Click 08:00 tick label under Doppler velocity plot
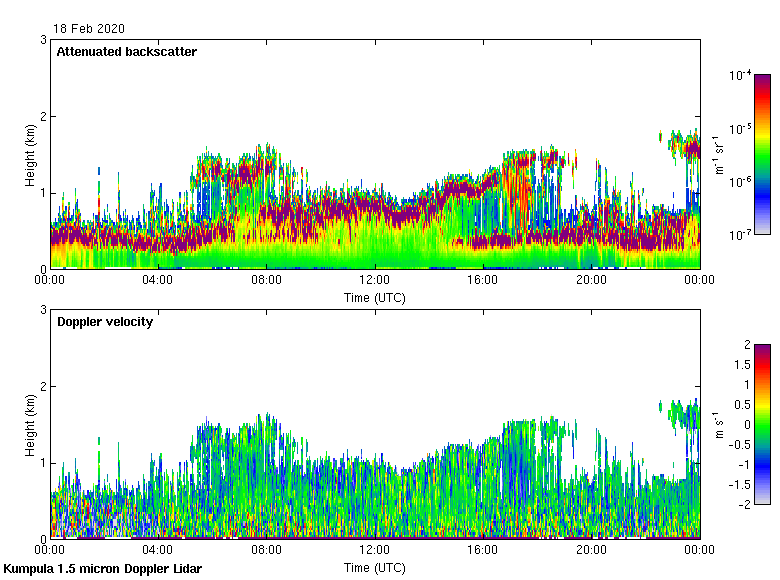 point(266,551)
